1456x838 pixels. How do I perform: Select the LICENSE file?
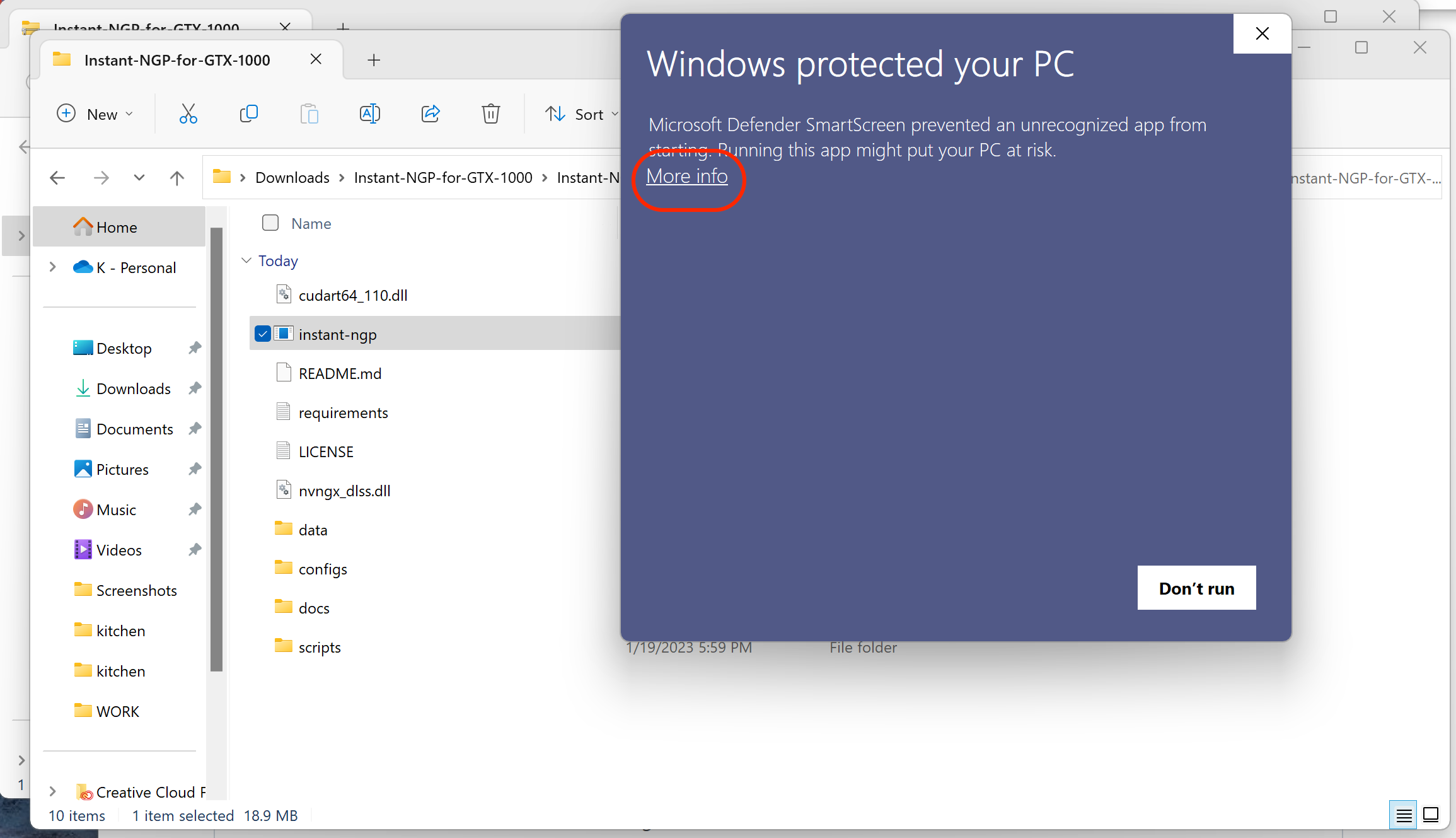326,451
